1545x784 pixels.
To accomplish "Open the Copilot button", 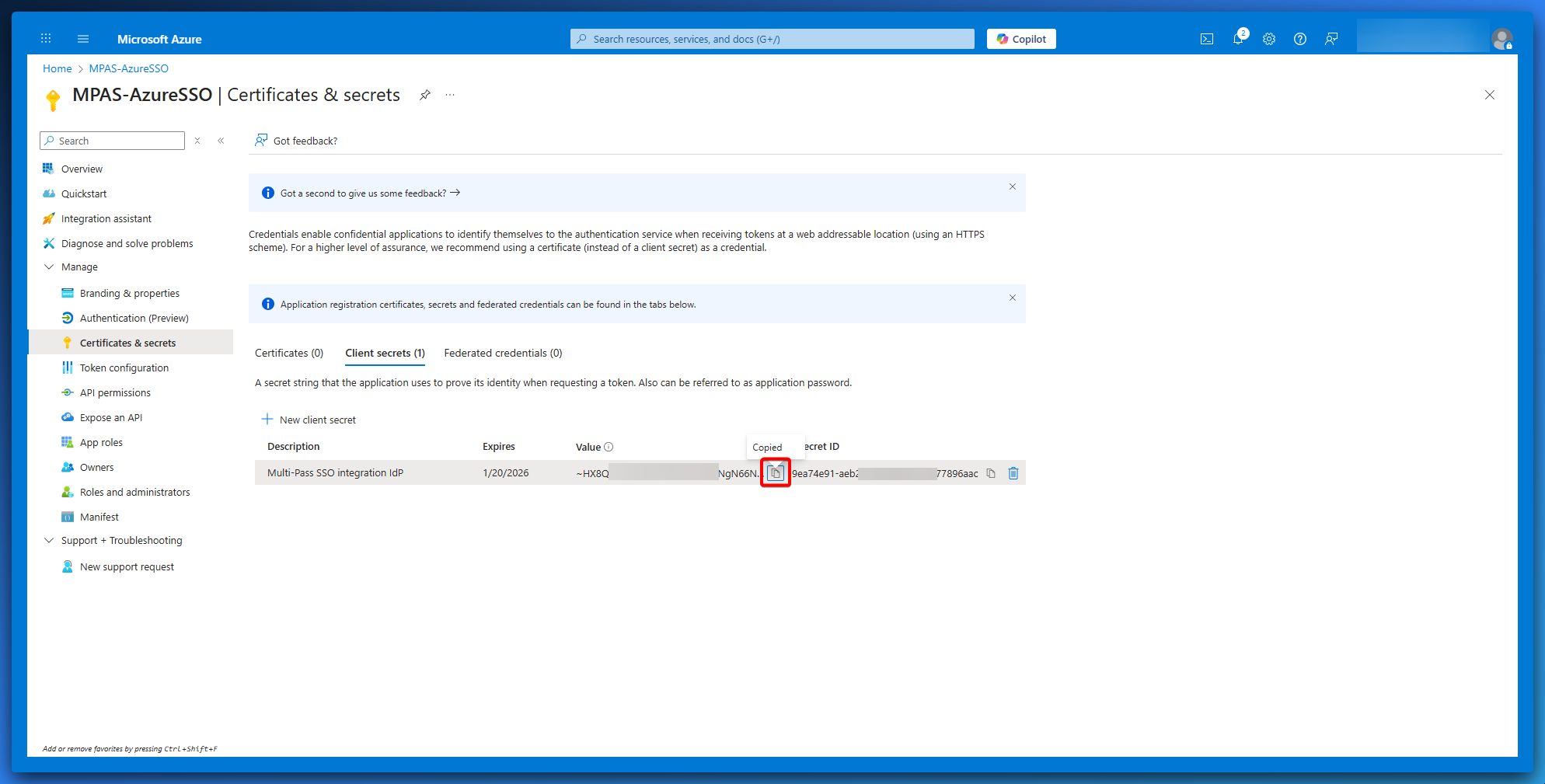I will [1021, 39].
